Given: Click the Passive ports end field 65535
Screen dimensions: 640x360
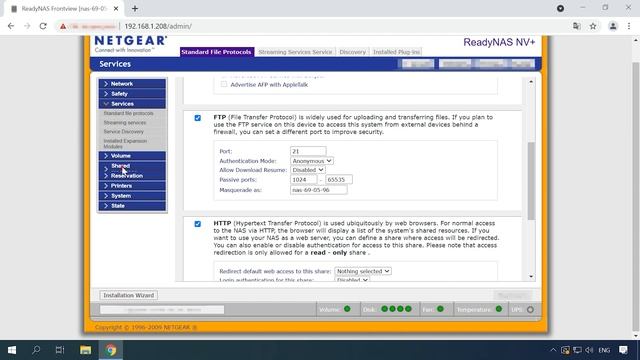Looking at the screenshot, I should (339, 180).
